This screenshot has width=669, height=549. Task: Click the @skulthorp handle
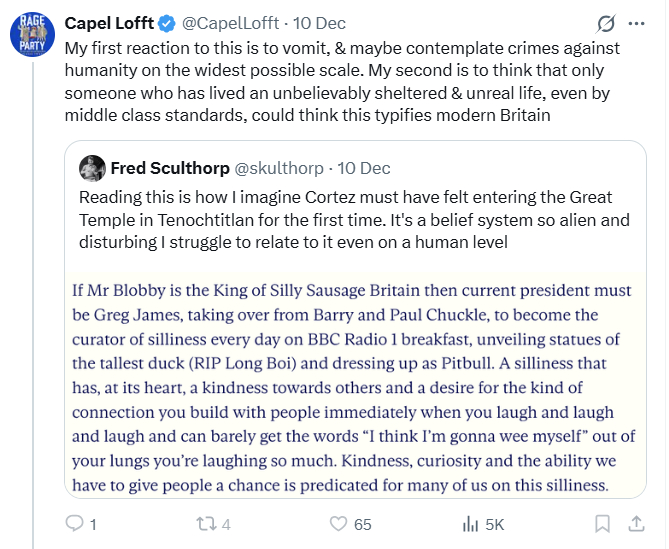(x=279, y=167)
